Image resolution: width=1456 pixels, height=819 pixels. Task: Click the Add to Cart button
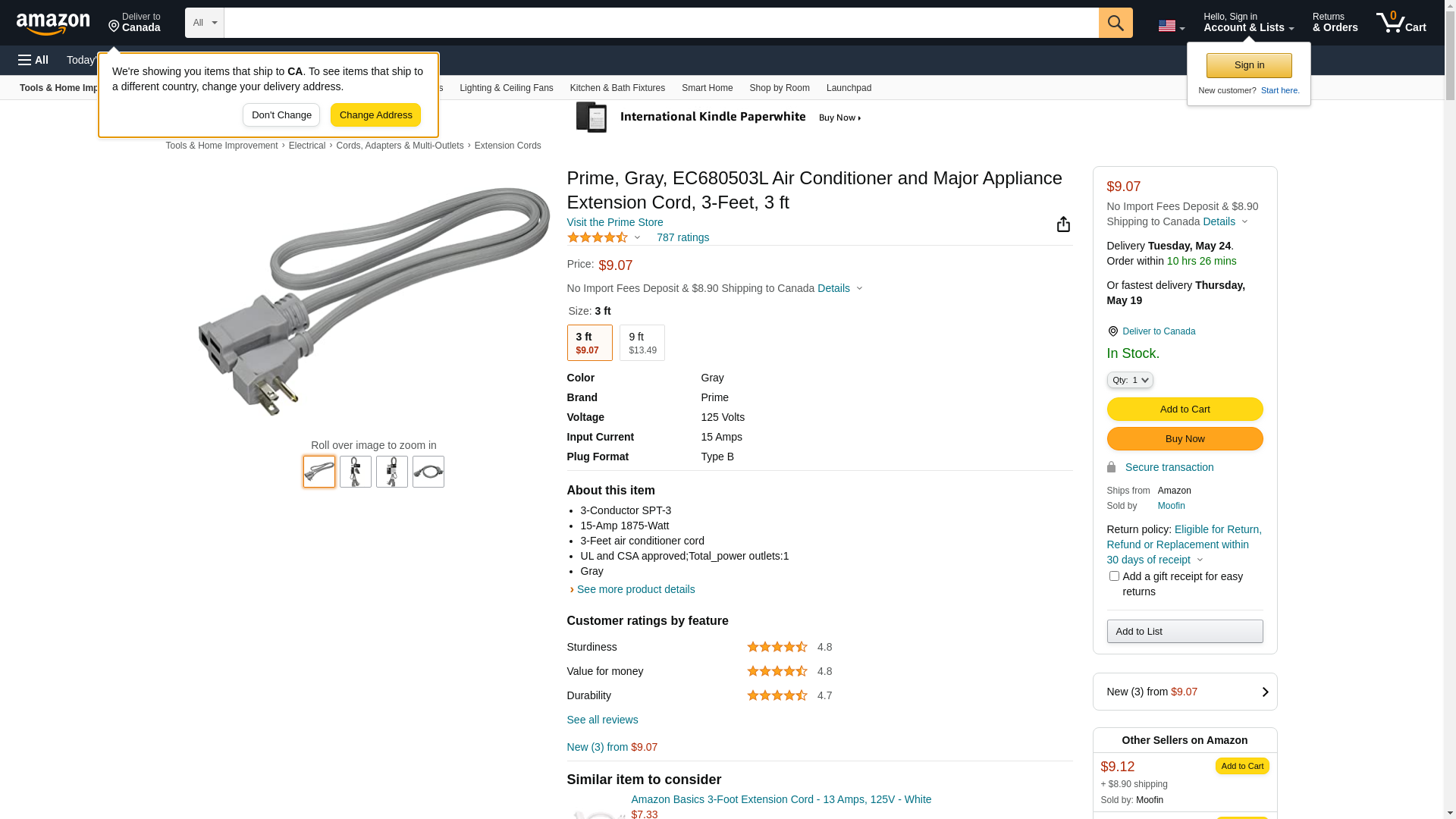pos(1185,409)
